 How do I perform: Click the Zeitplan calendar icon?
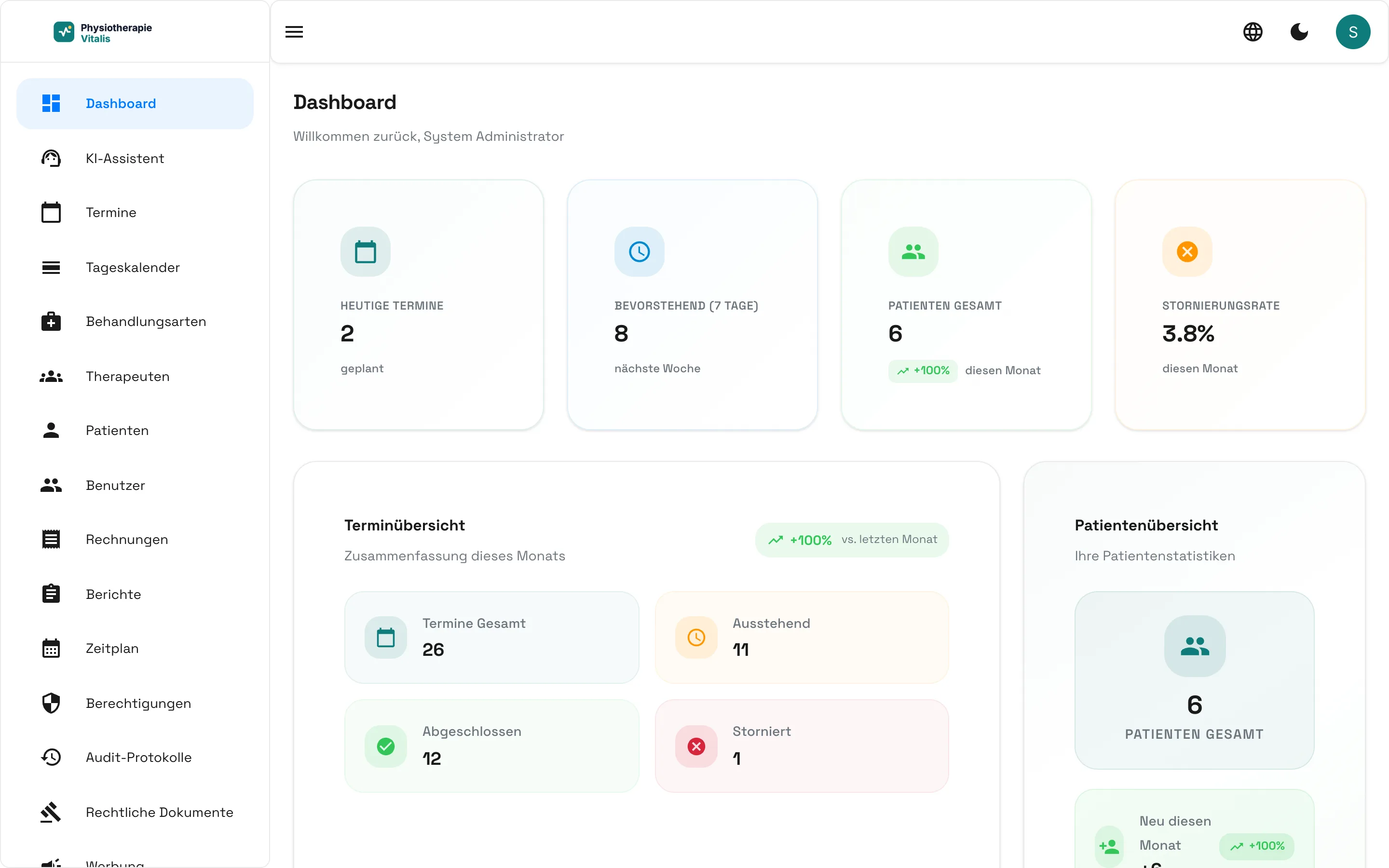pos(51,648)
